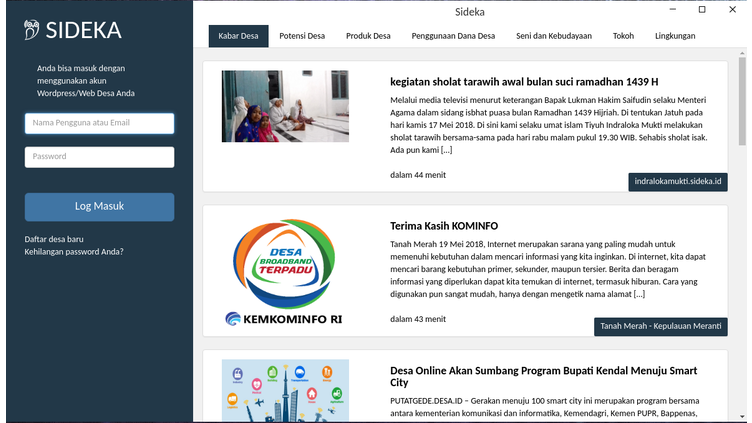752x423 pixels.
Task: Click the Sideka logo icon
Action: pos(33,30)
